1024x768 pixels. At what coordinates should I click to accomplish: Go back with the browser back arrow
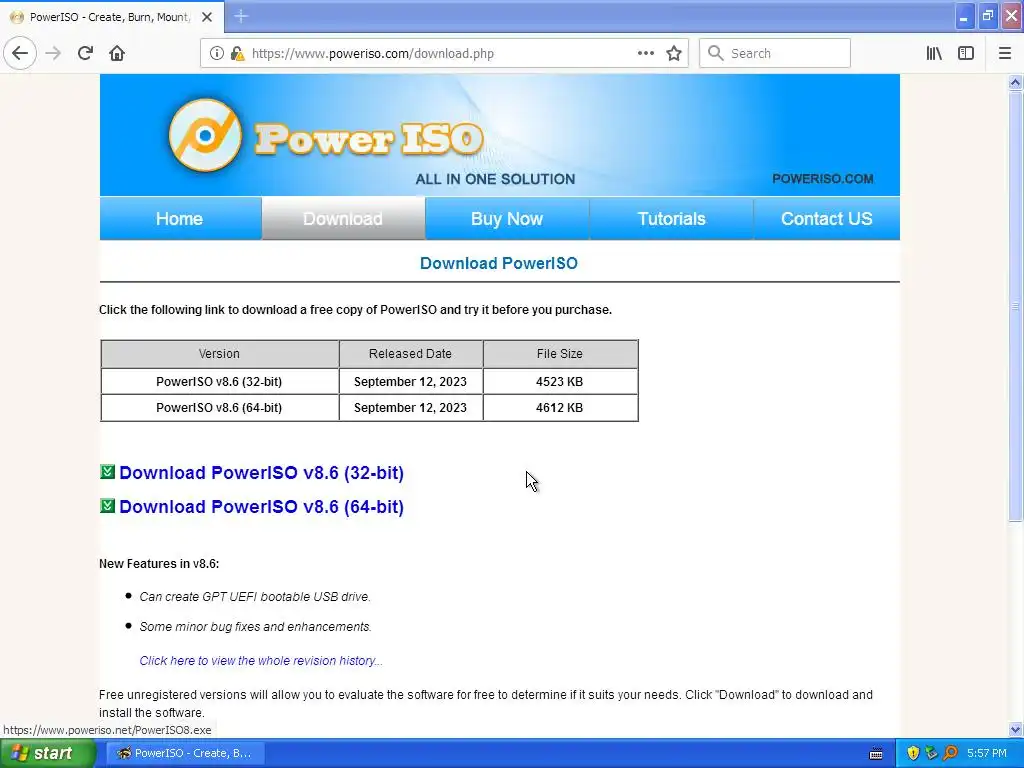click(x=20, y=53)
